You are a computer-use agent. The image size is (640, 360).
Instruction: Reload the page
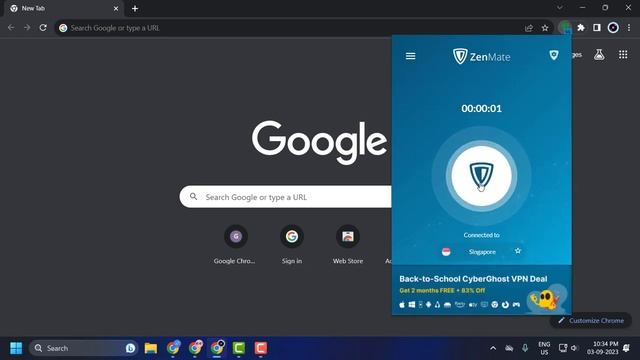pyautogui.click(x=43, y=28)
